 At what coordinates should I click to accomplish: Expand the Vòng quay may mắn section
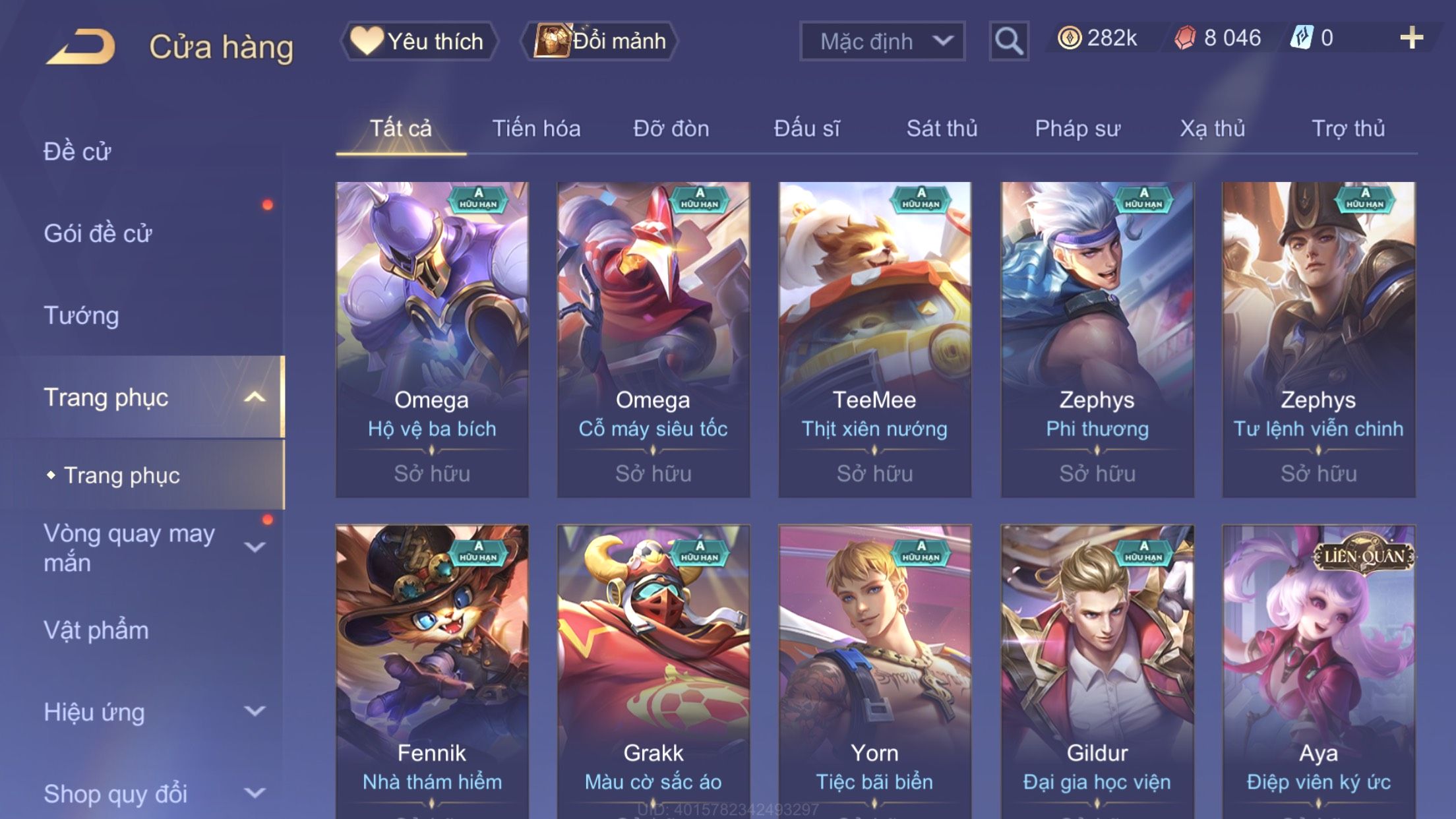coord(255,547)
